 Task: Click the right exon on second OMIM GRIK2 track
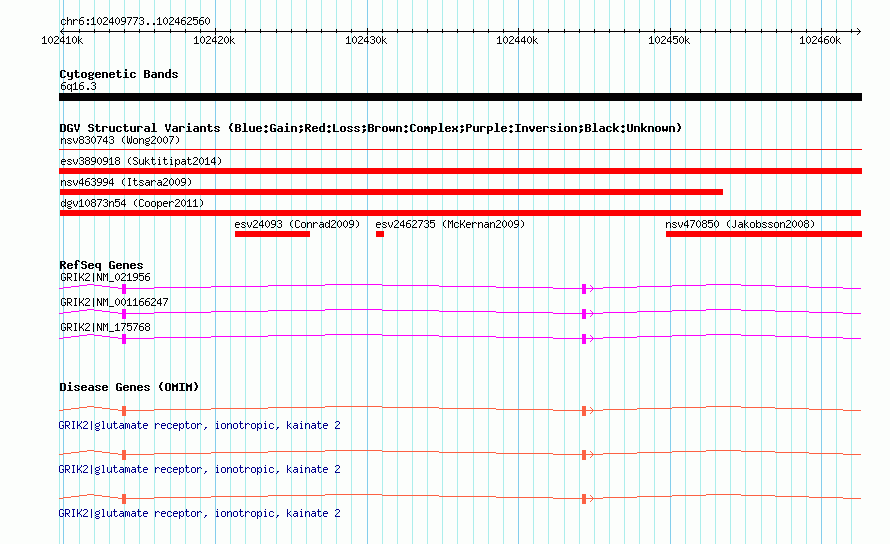583,455
